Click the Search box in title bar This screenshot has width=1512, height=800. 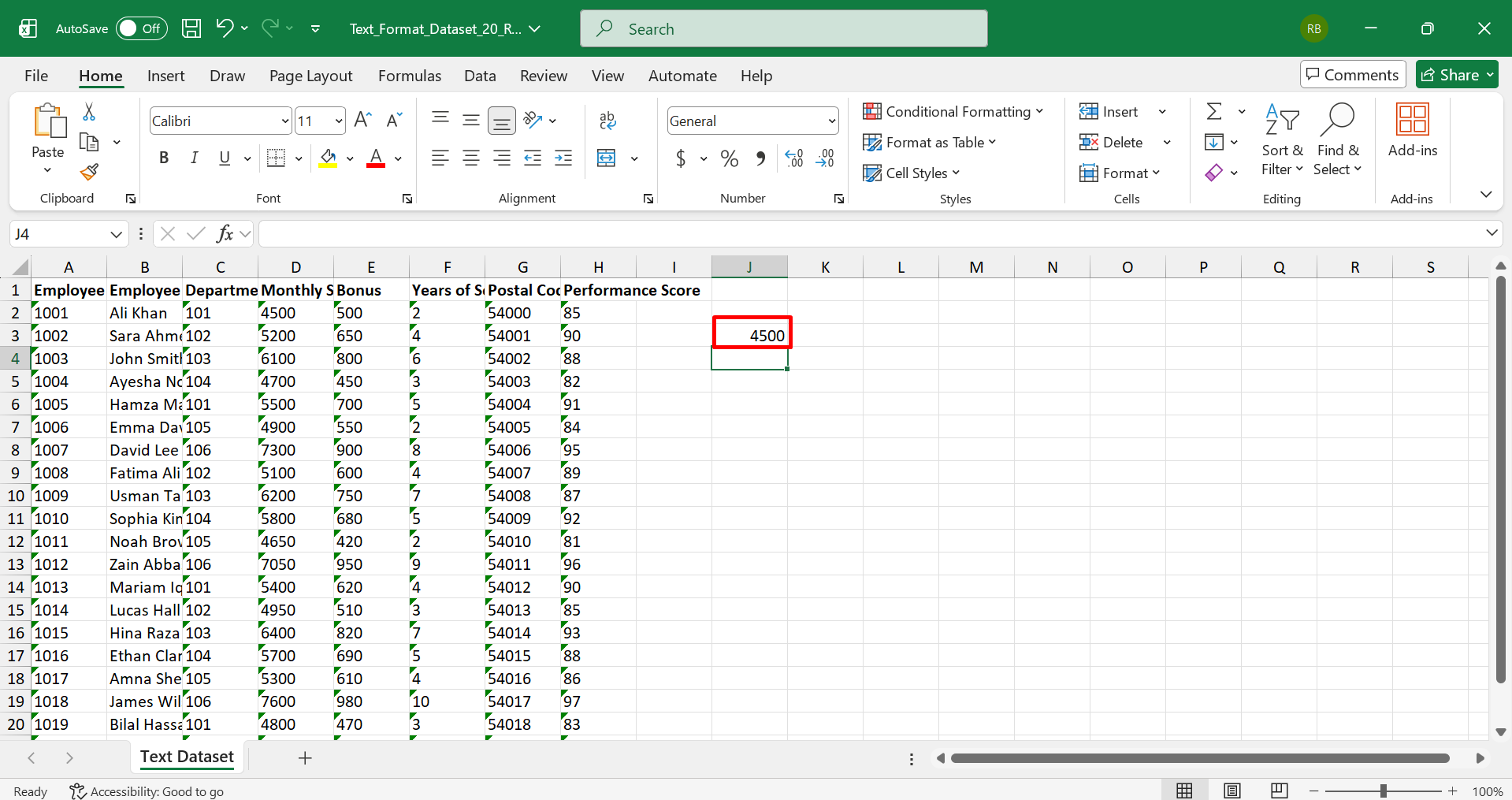click(x=784, y=28)
